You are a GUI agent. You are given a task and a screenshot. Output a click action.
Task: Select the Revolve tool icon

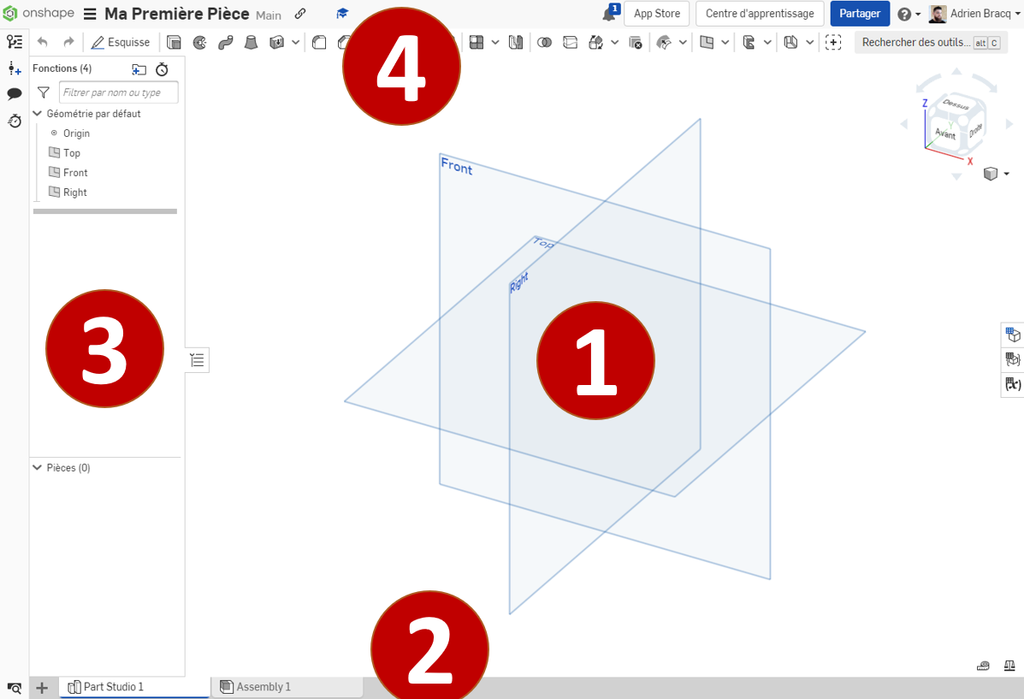(199, 42)
